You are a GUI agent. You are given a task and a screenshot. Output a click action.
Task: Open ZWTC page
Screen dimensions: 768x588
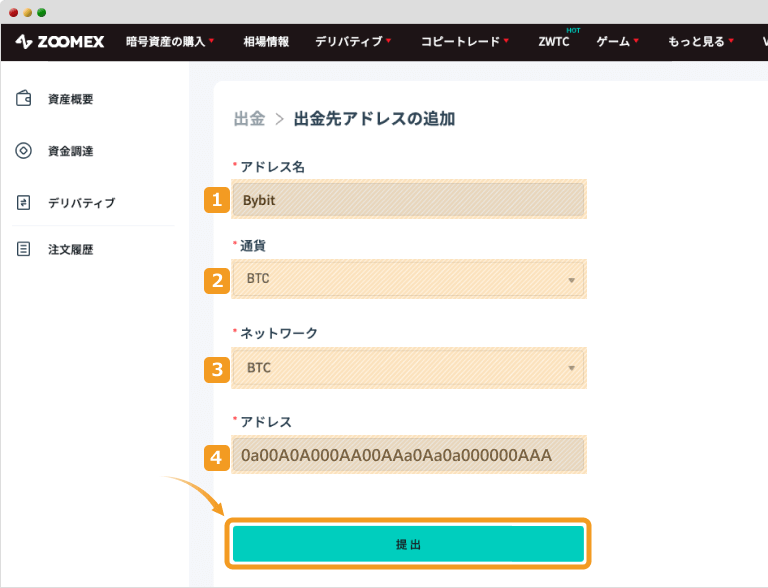(554, 42)
